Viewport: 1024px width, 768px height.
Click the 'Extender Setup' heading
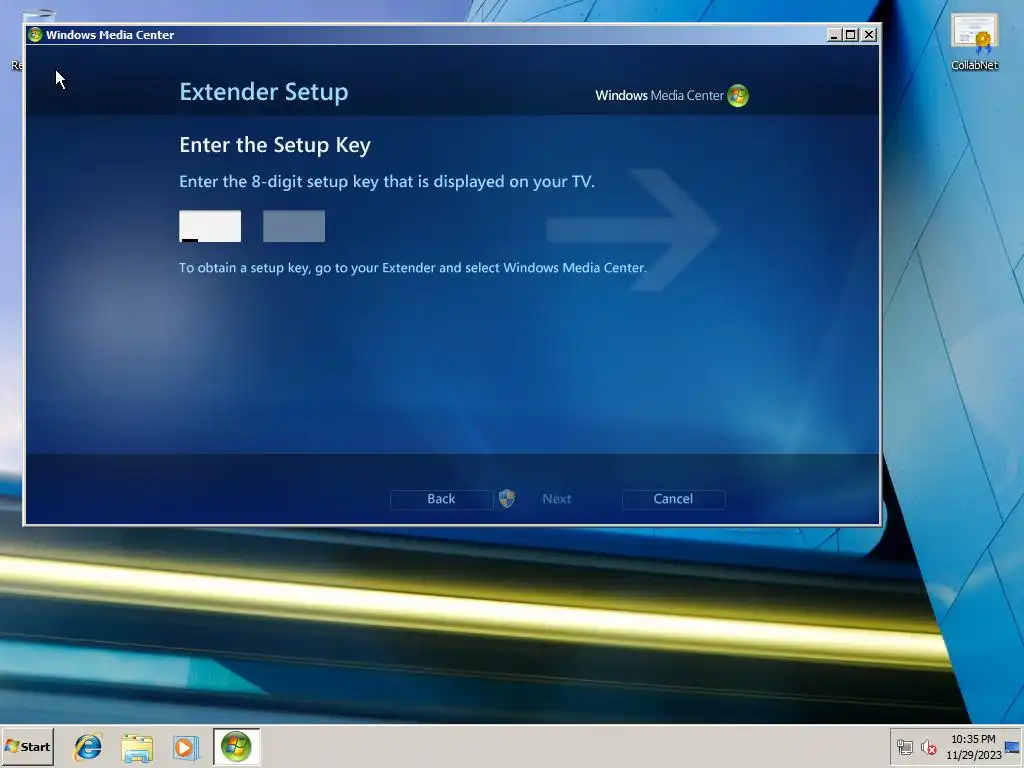pos(264,92)
